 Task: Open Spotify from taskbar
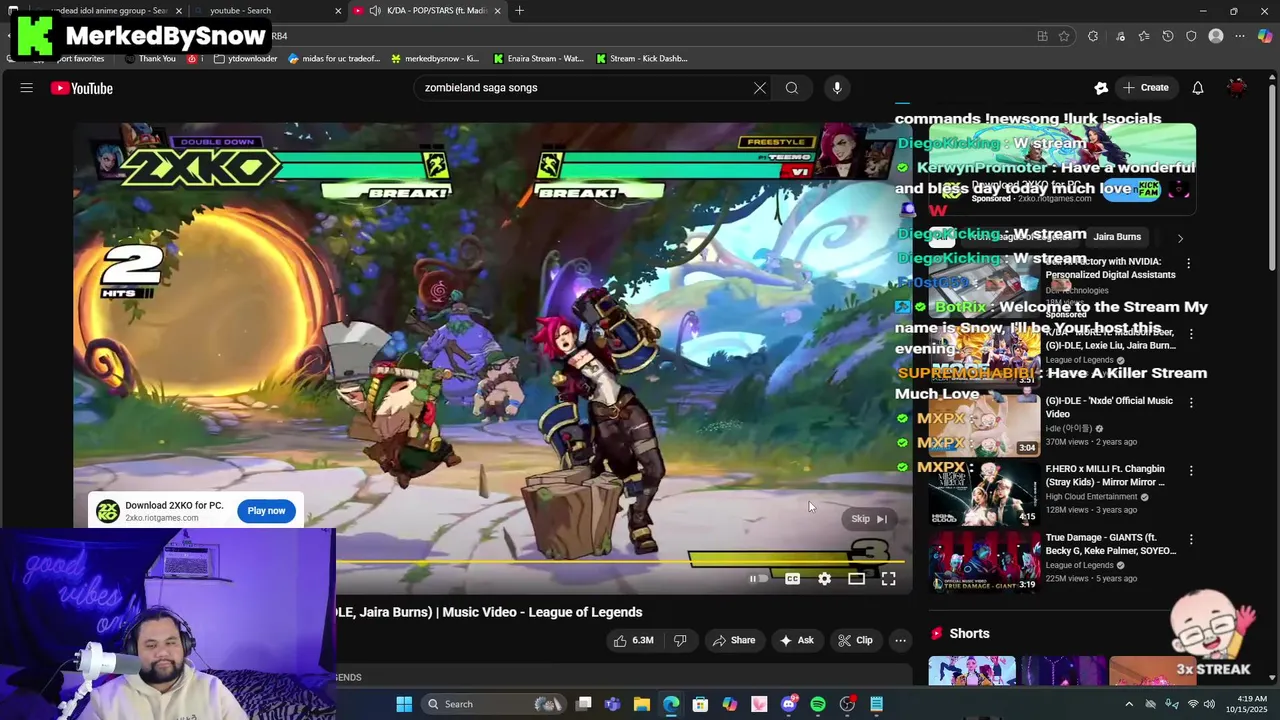818,704
